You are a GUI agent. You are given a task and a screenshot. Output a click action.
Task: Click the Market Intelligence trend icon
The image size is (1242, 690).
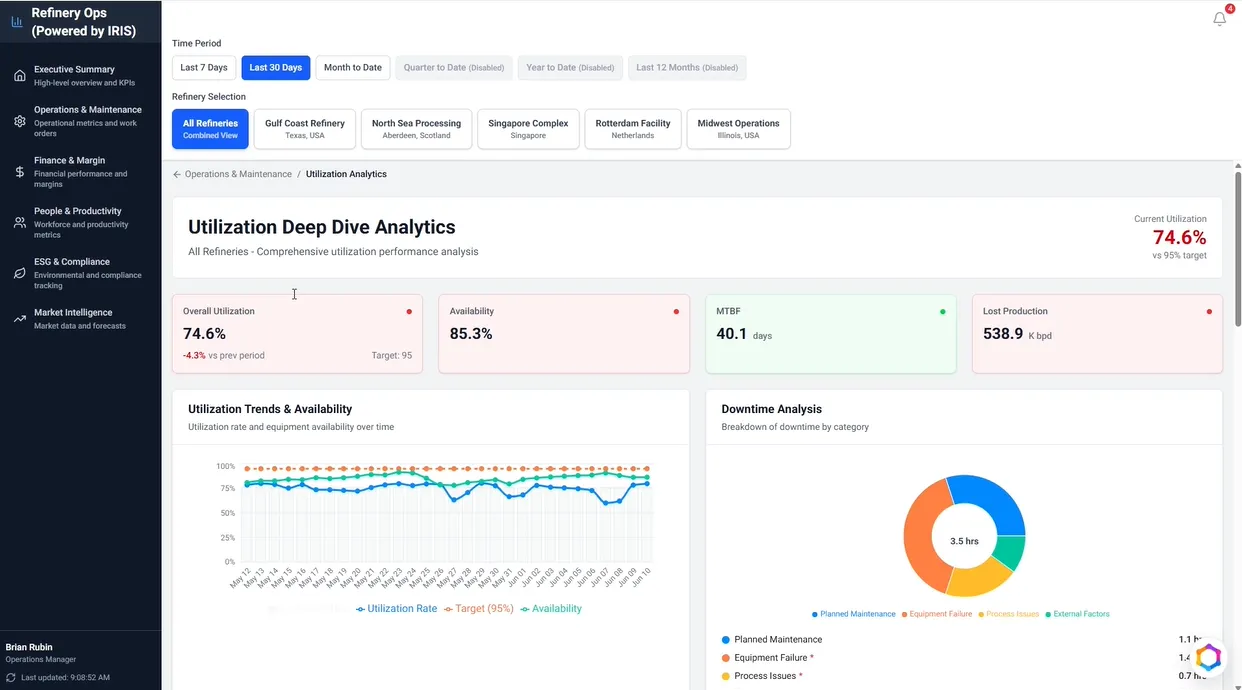click(19, 319)
